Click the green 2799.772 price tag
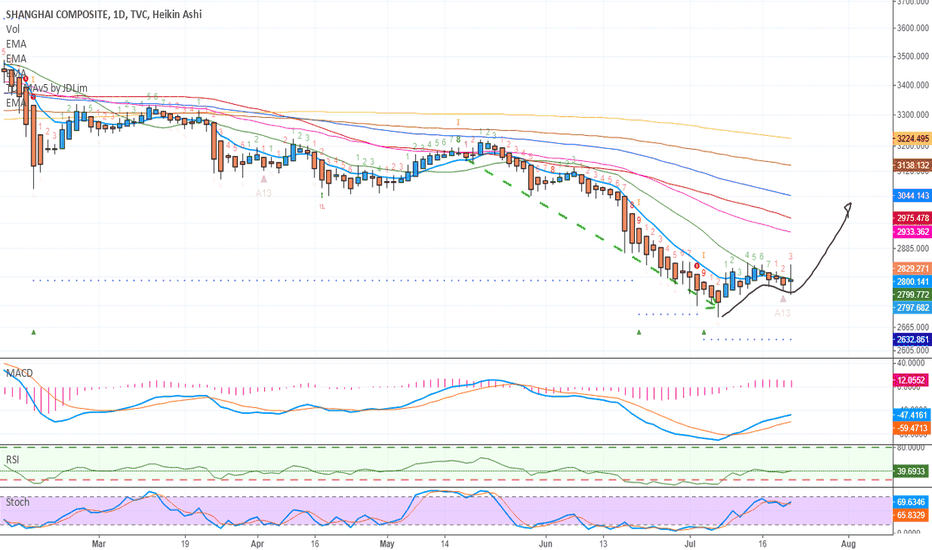The width and height of the screenshot is (932, 550). tap(912, 295)
